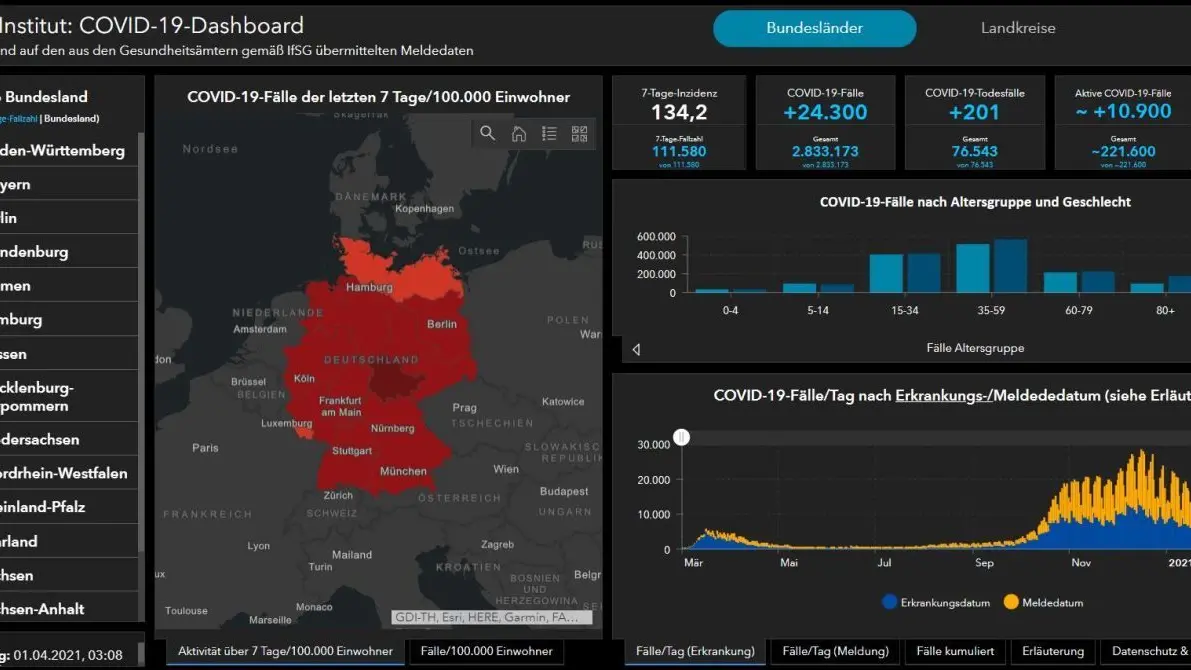Click the map home extent icon

click(x=519, y=134)
